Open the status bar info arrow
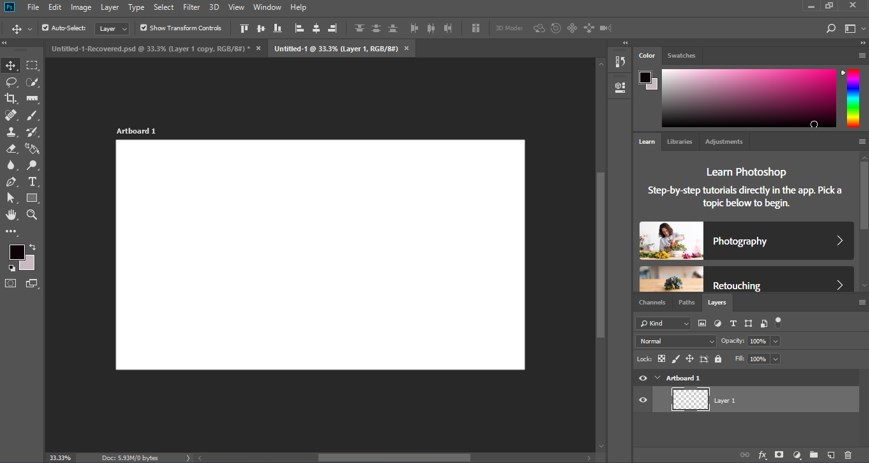 pyautogui.click(x=188, y=458)
